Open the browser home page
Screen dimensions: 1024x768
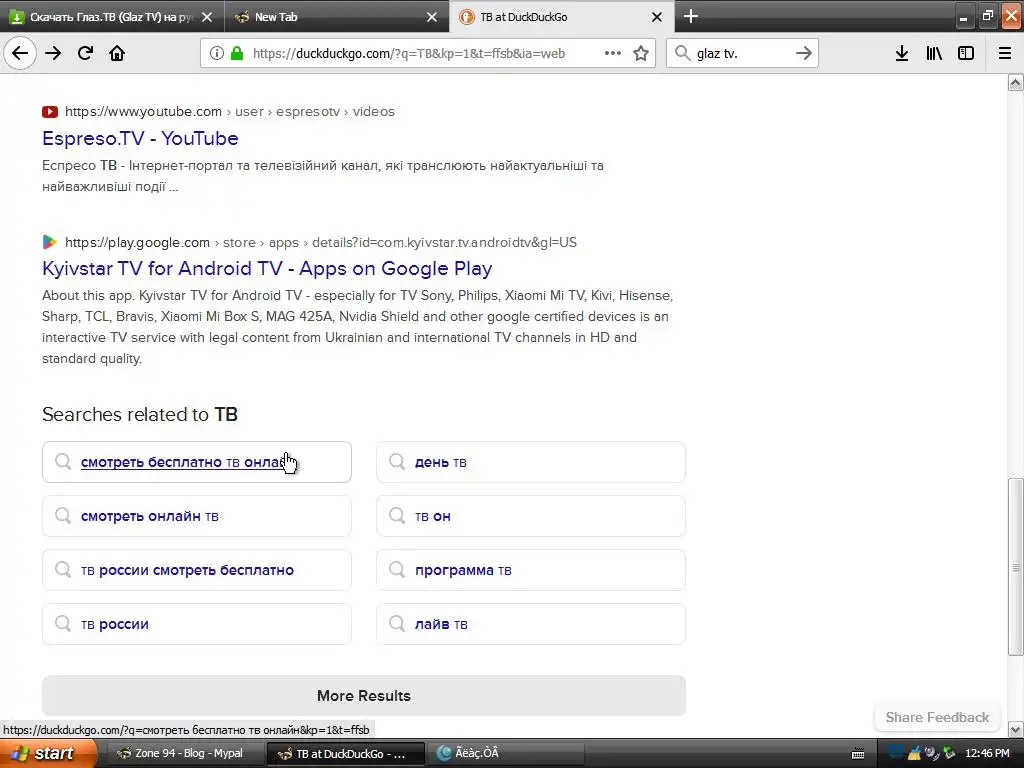117,53
